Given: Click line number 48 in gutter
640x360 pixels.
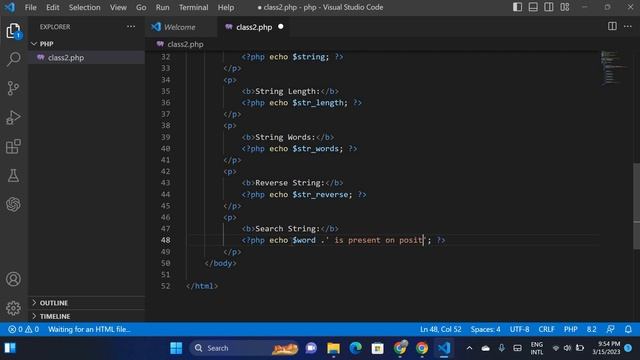Looking at the screenshot, I should [x=165, y=240].
